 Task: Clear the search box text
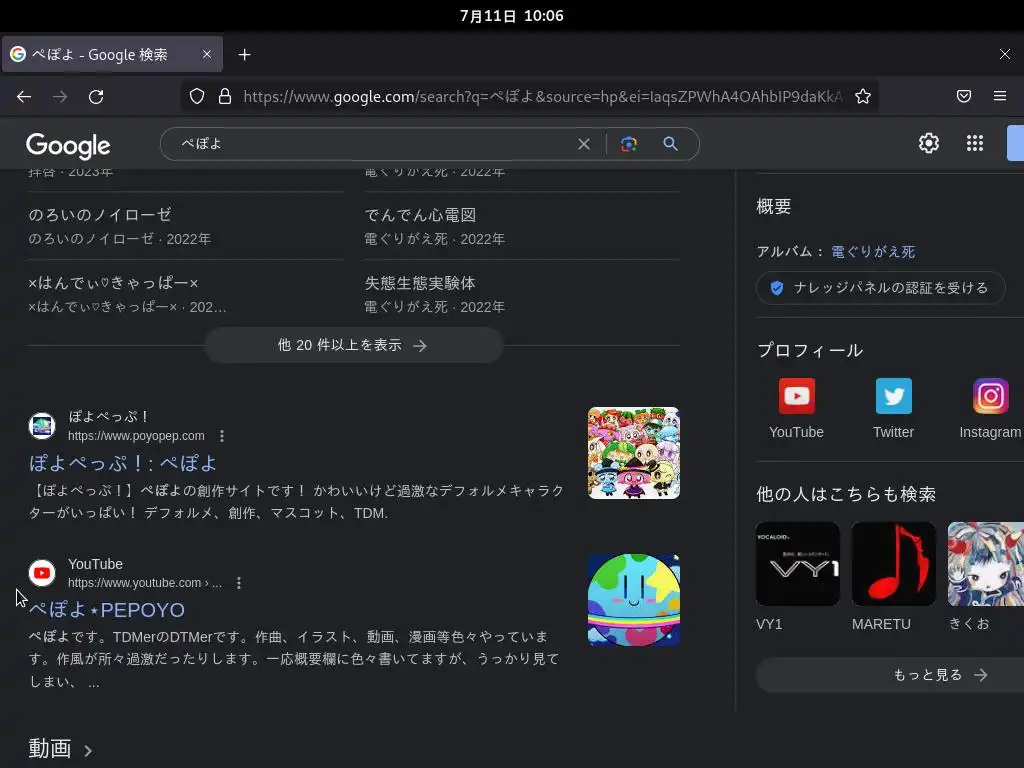(x=584, y=144)
